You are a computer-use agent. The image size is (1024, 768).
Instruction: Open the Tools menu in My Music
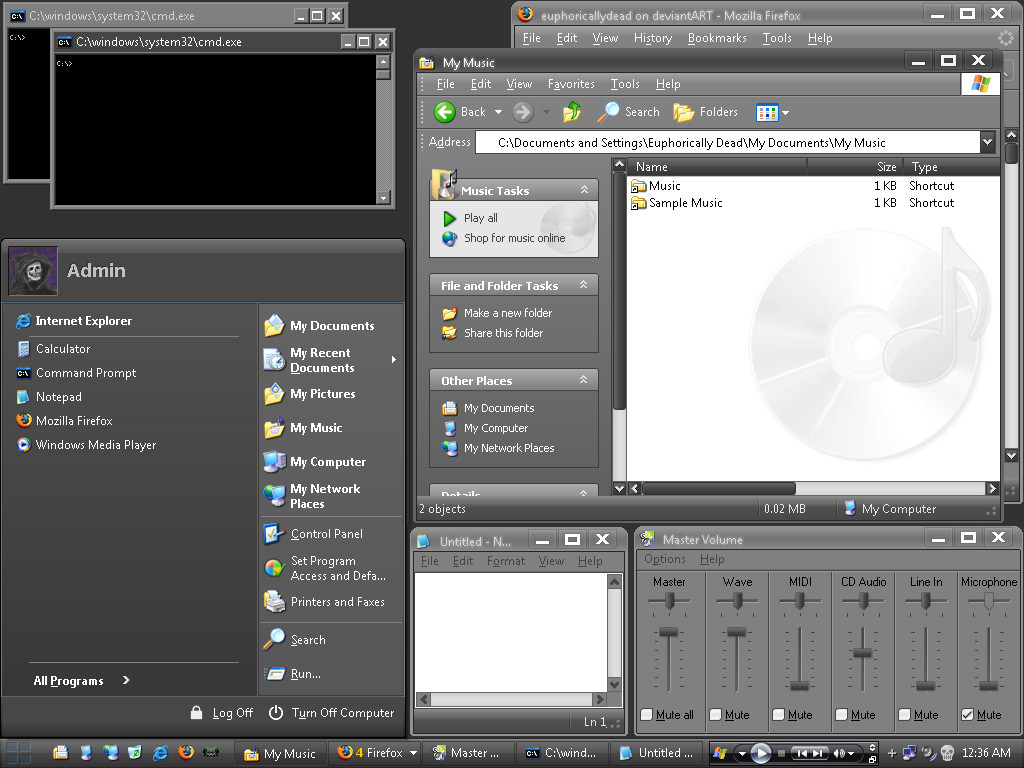(625, 84)
